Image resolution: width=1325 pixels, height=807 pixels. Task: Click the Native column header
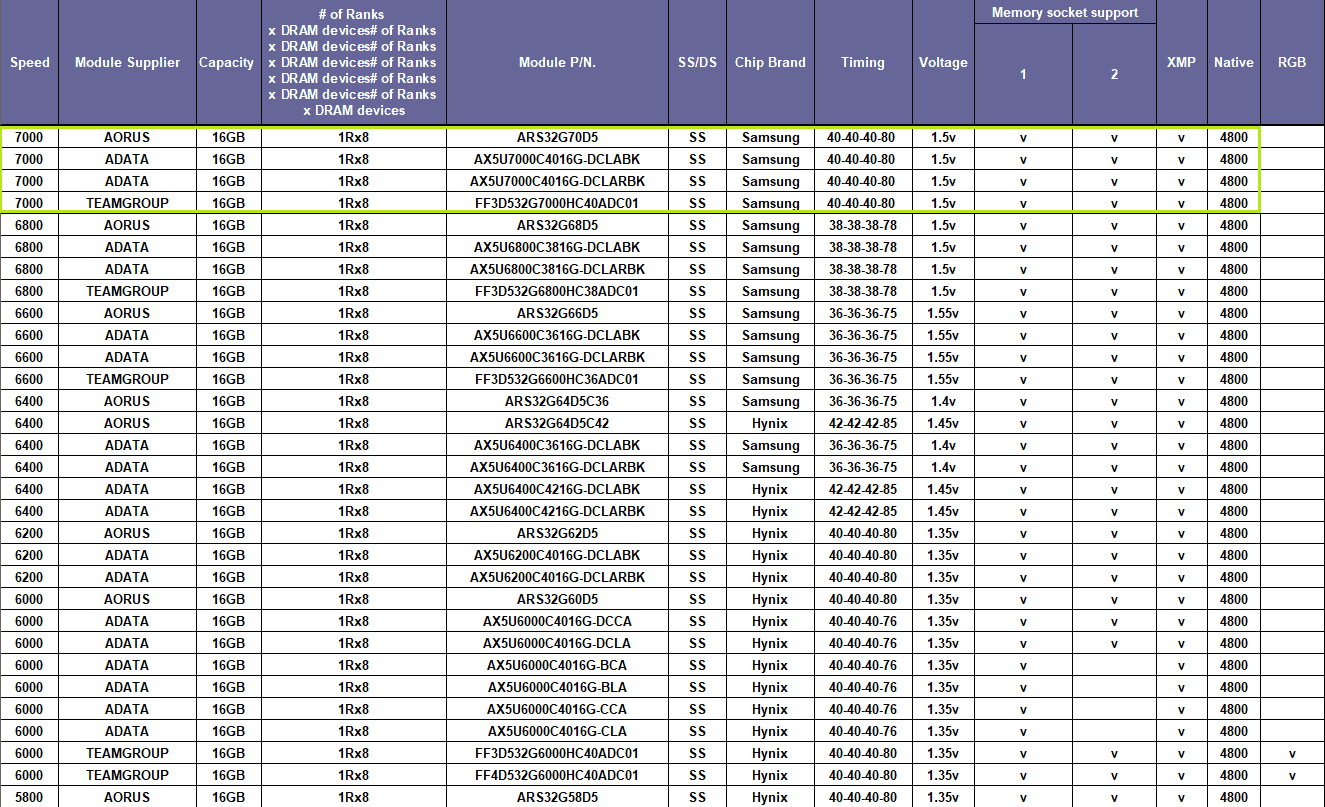click(1233, 62)
